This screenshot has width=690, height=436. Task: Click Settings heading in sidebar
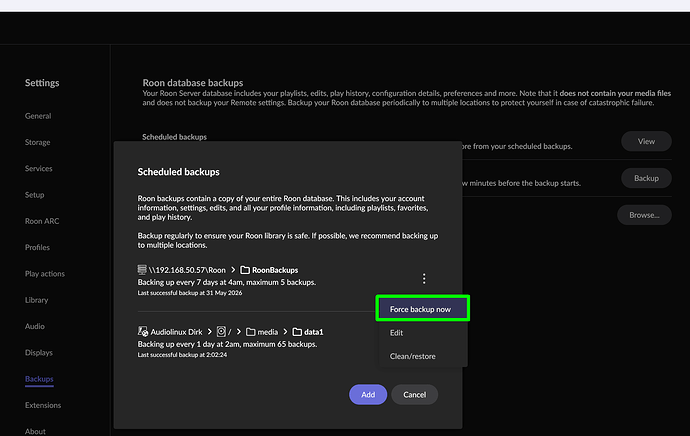tap(42, 83)
